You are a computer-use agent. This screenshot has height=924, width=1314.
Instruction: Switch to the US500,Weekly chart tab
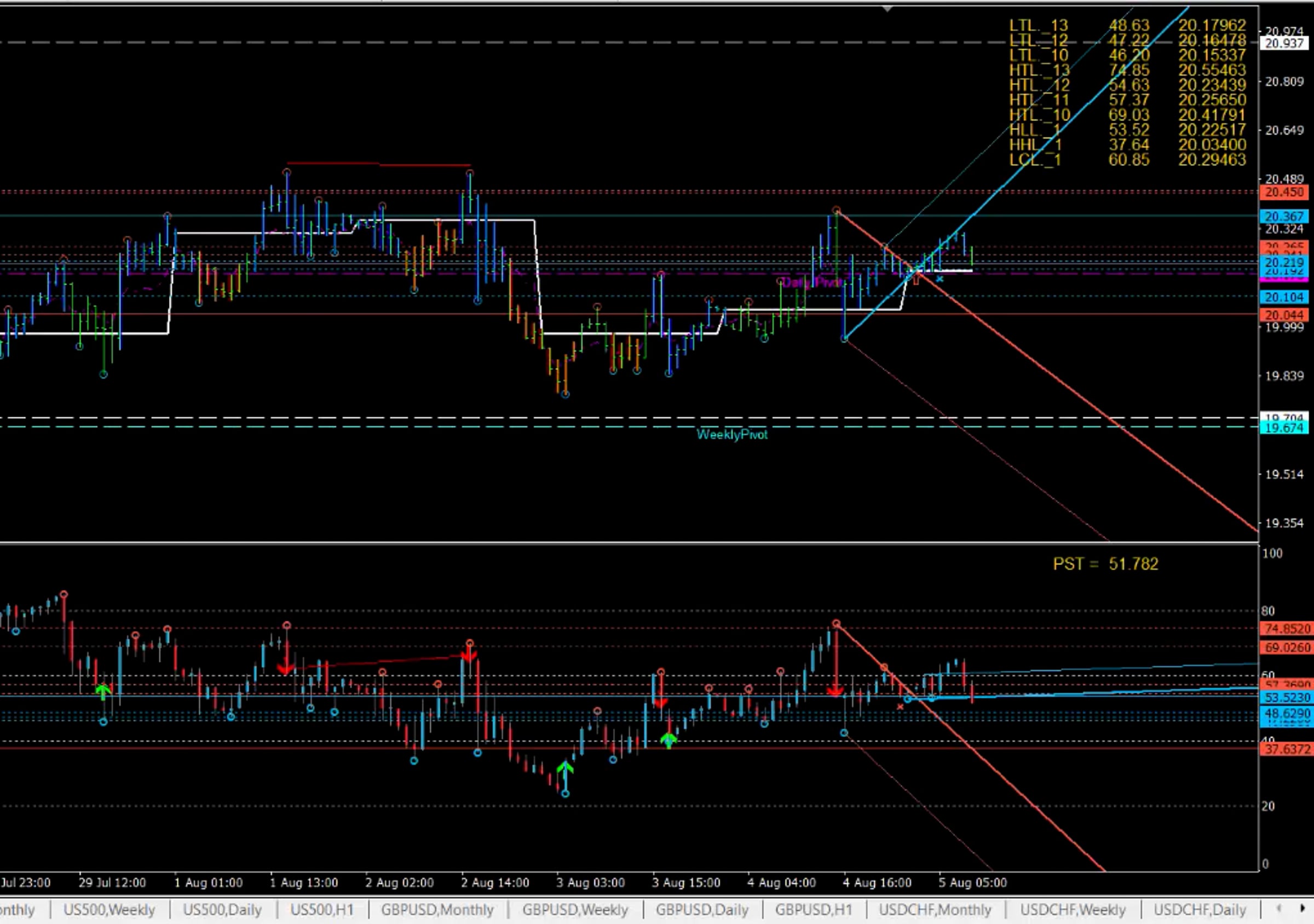109,910
